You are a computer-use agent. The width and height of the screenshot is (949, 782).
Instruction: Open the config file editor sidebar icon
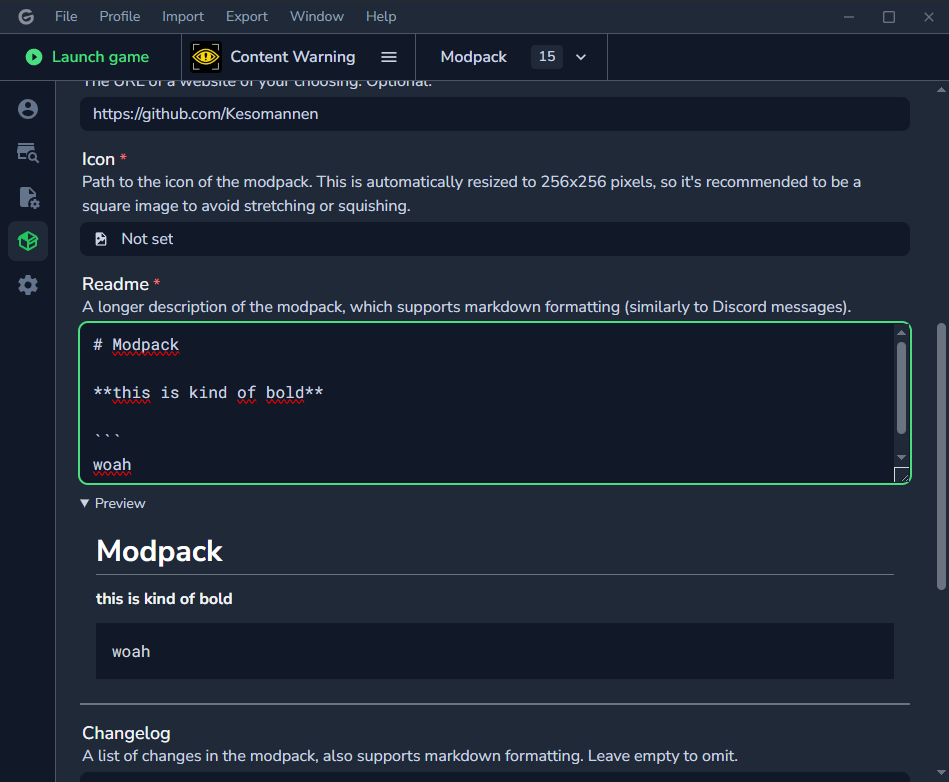coord(27,197)
